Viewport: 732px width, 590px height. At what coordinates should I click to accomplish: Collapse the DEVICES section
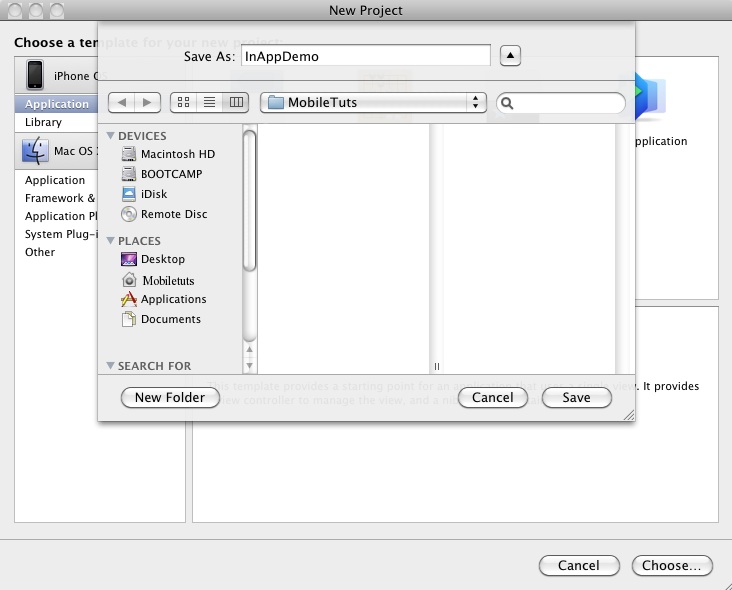pyautogui.click(x=111, y=135)
